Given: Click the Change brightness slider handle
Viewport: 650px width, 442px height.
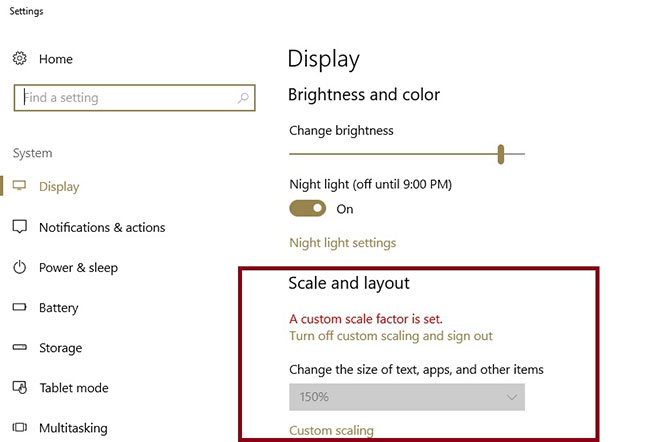Looking at the screenshot, I should pos(501,154).
